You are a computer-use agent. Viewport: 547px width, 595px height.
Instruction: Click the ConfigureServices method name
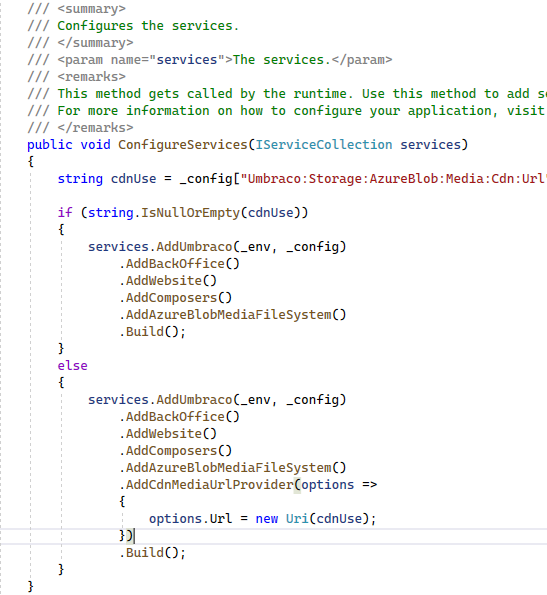tap(183, 145)
